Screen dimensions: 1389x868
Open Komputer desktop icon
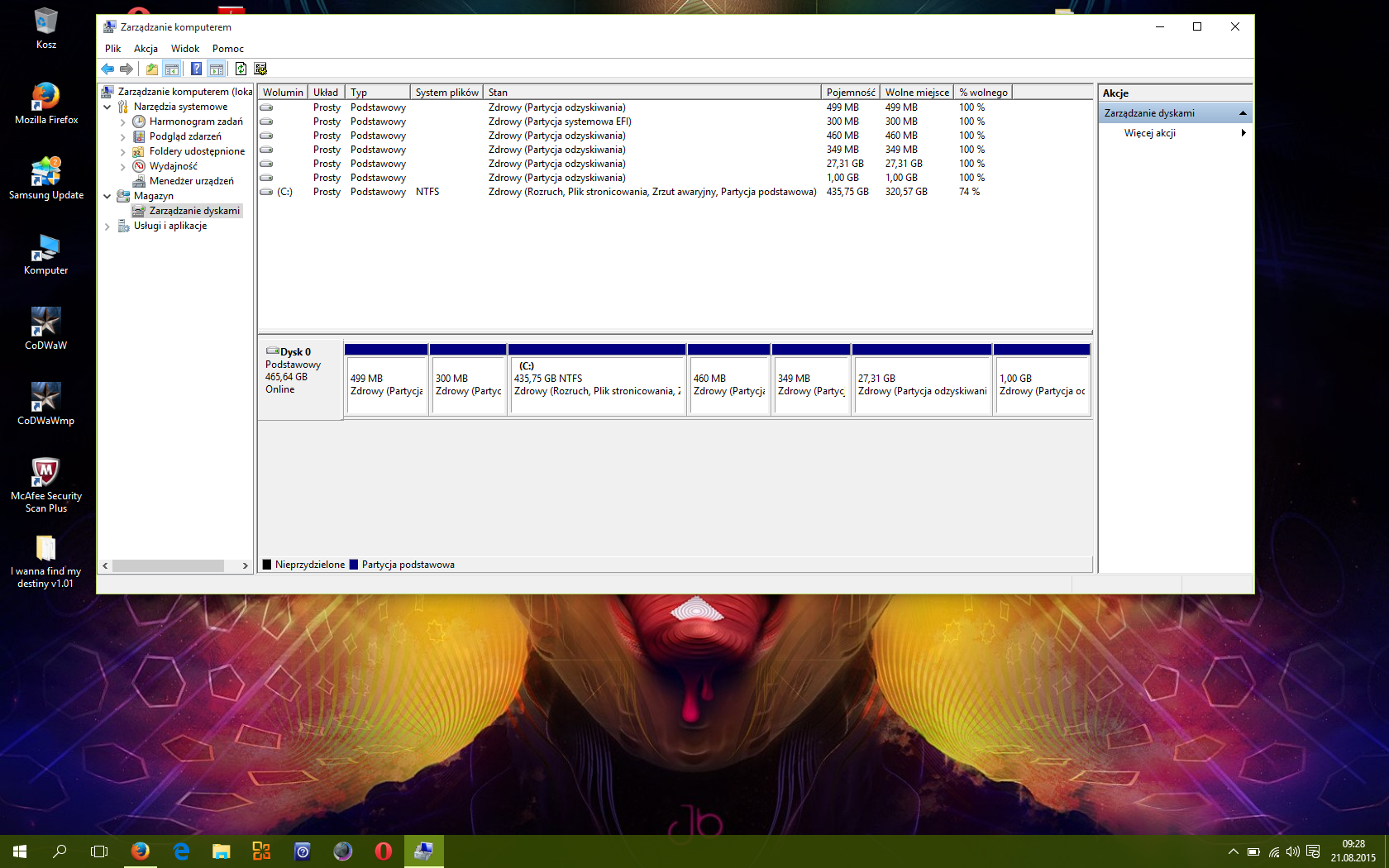(46, 254)
